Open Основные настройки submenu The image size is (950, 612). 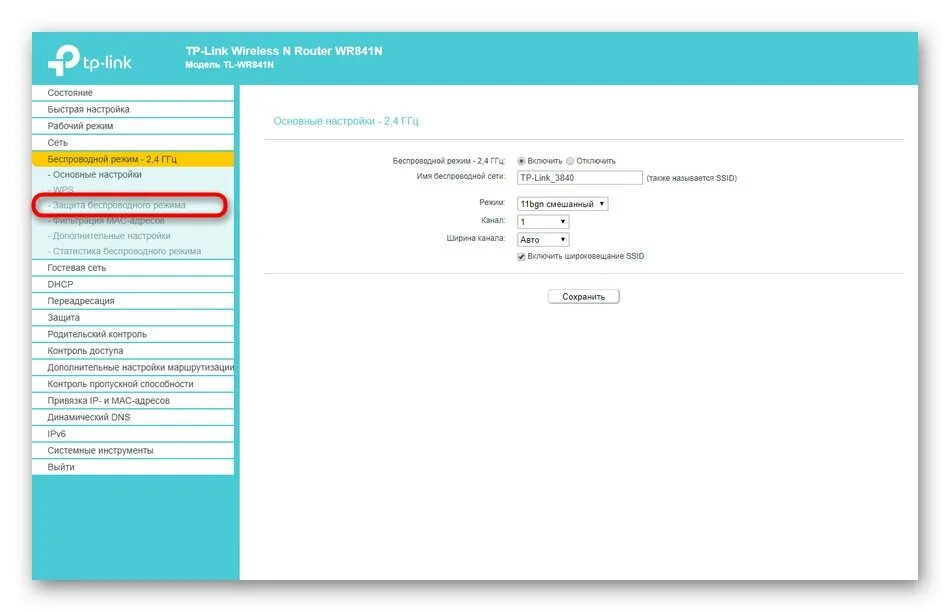coord(95,175)
